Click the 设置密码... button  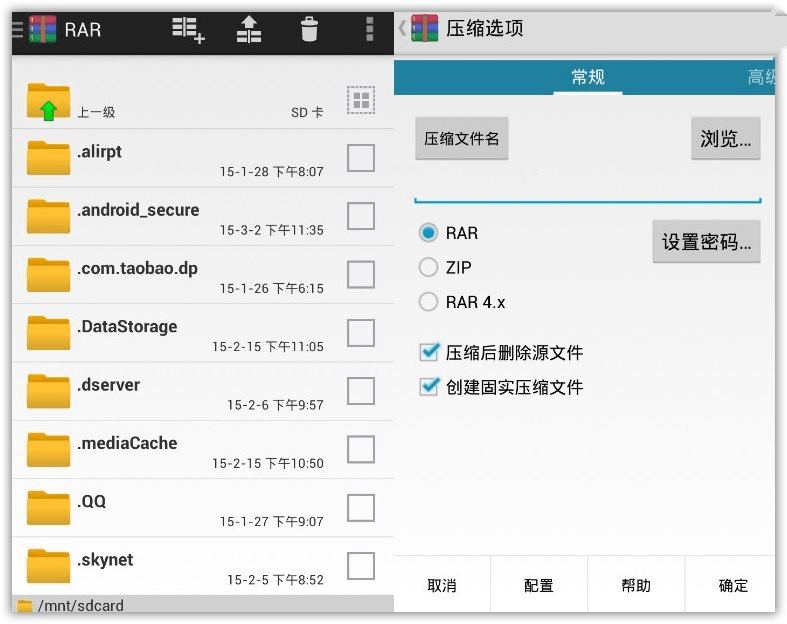coord(706,241)
